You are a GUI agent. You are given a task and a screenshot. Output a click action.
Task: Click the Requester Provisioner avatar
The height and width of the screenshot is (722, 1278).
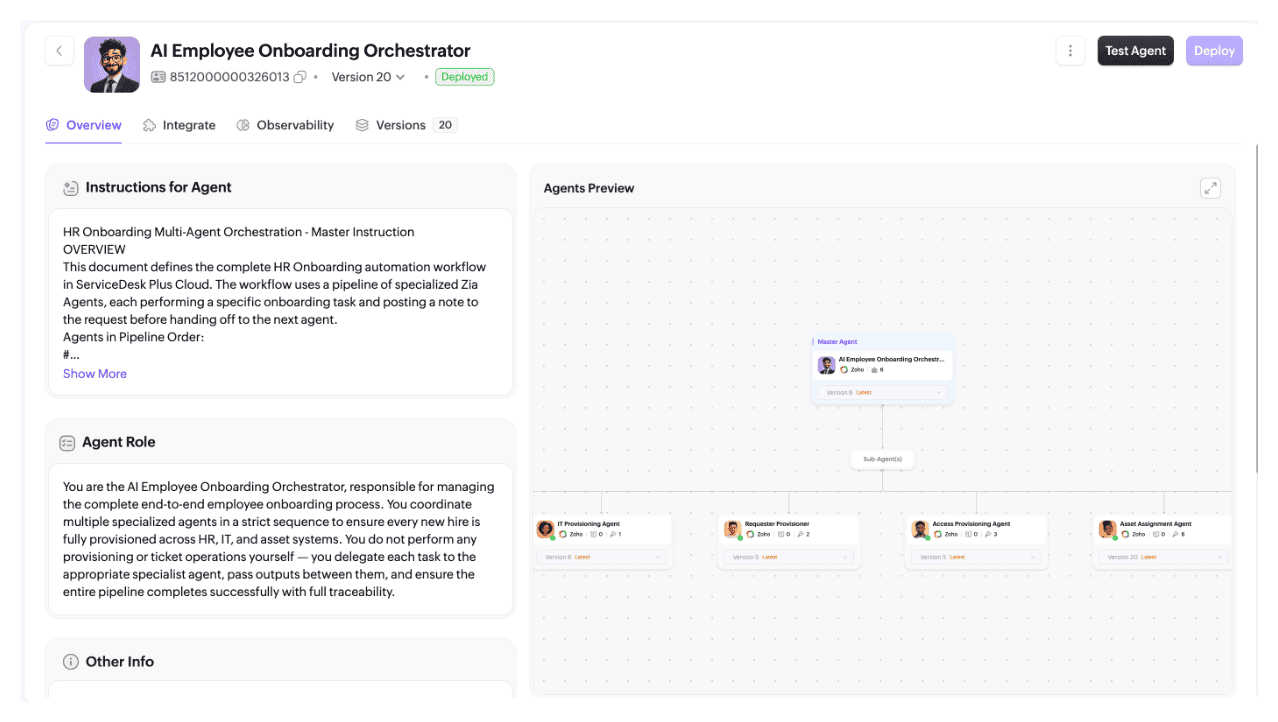(732, 529)
